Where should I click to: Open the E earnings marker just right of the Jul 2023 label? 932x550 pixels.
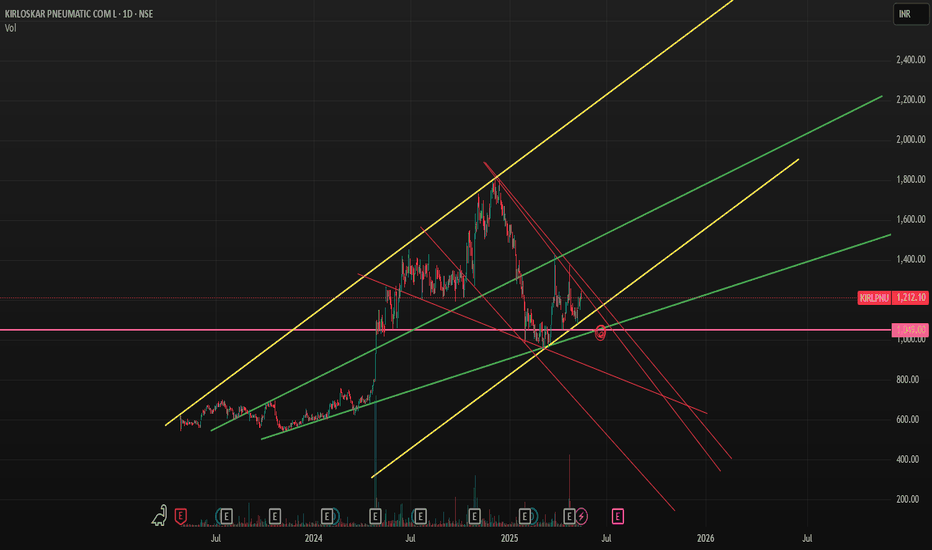pyautogui.click(x=226, y=516)
